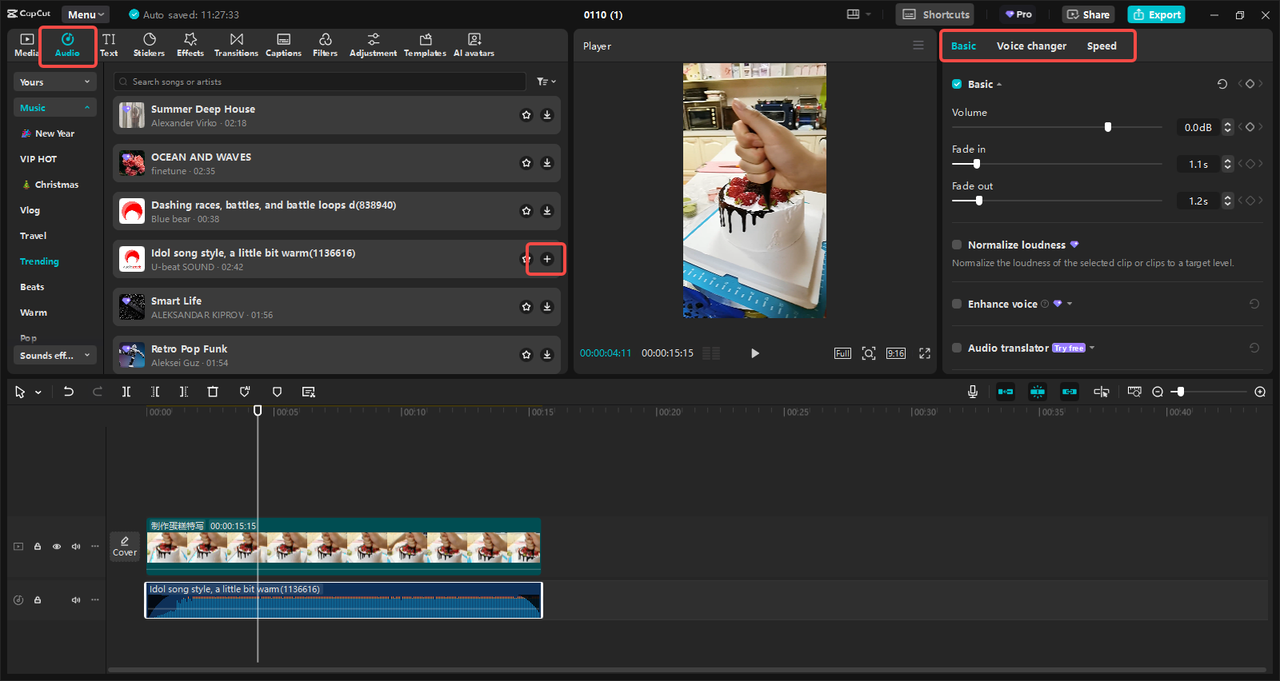Viewport: 1280px width, 681px height.
Task: Click the Delete trash icon
Action: tap(213, 392)
